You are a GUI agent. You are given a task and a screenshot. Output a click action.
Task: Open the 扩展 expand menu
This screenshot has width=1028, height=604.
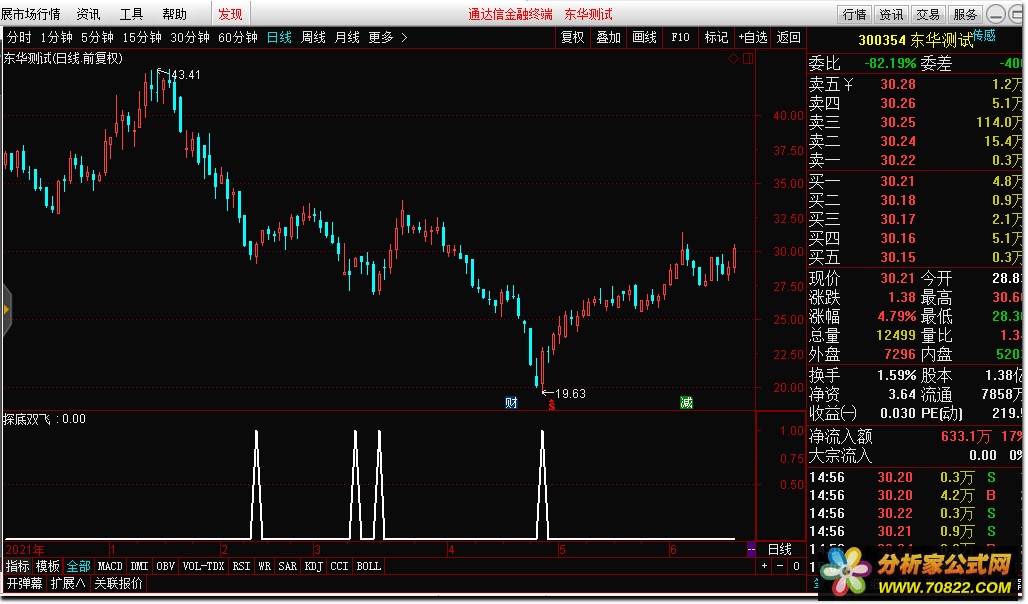point(68,583)
